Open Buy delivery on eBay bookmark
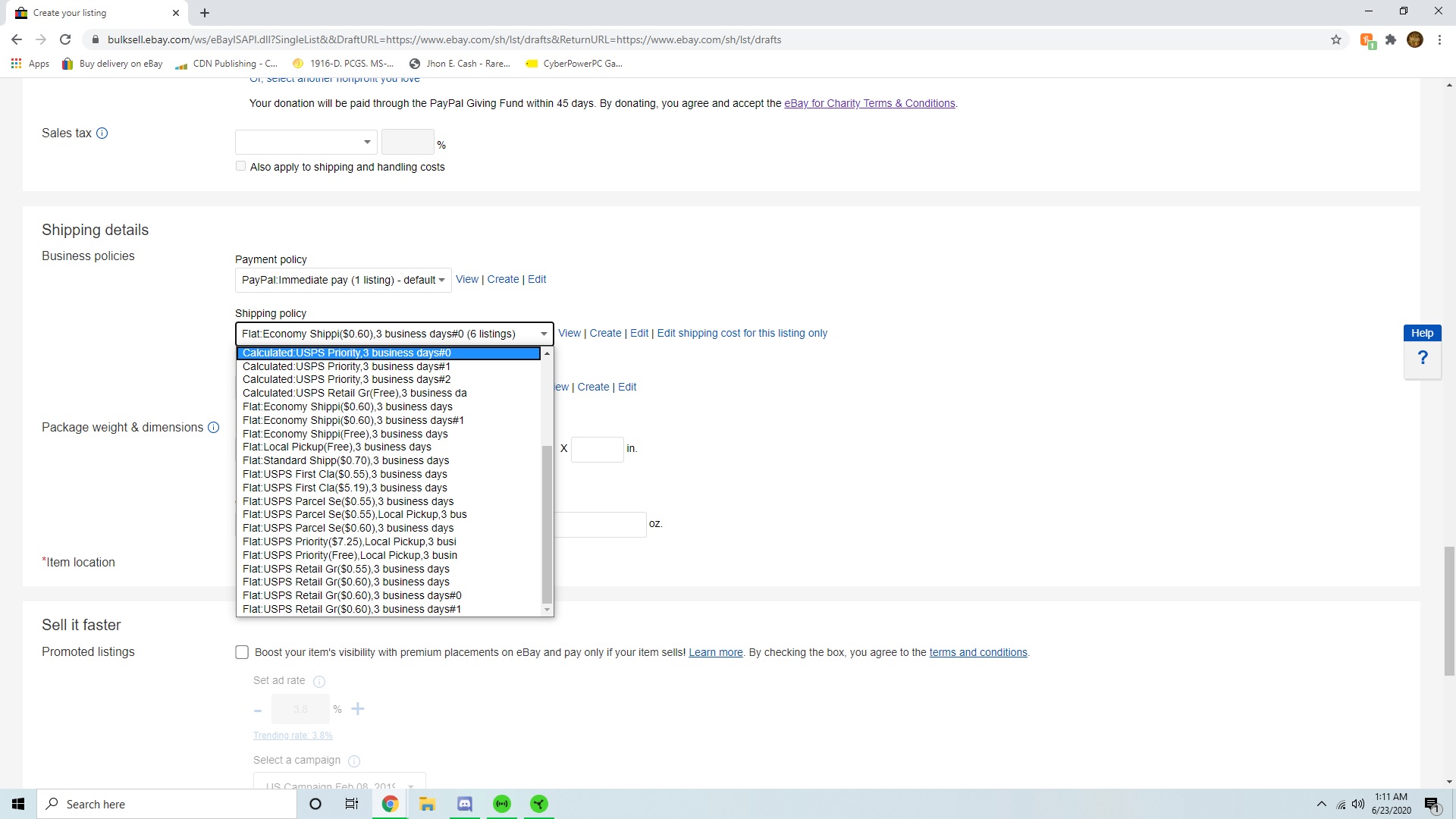 112,64
